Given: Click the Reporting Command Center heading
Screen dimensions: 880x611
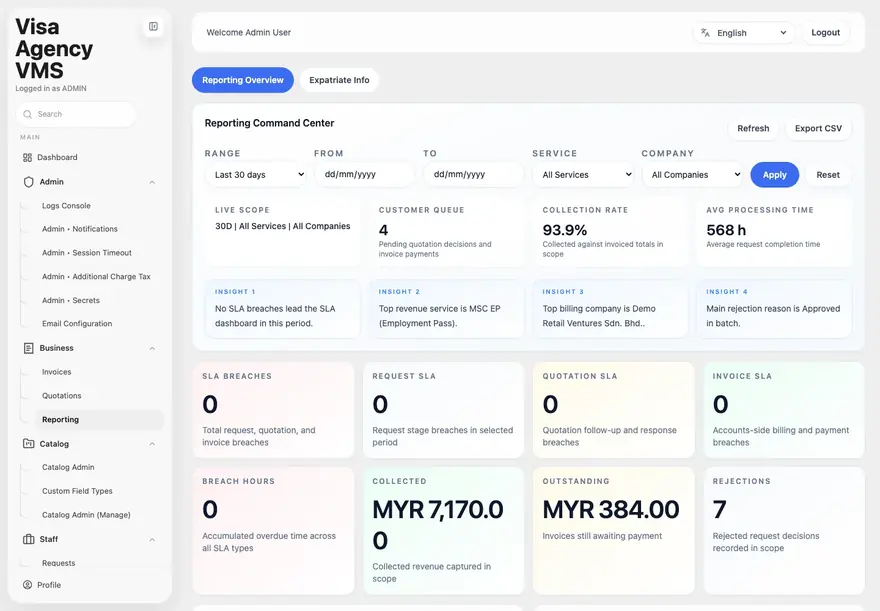Looking at the screenshot, I should (269, 123).
